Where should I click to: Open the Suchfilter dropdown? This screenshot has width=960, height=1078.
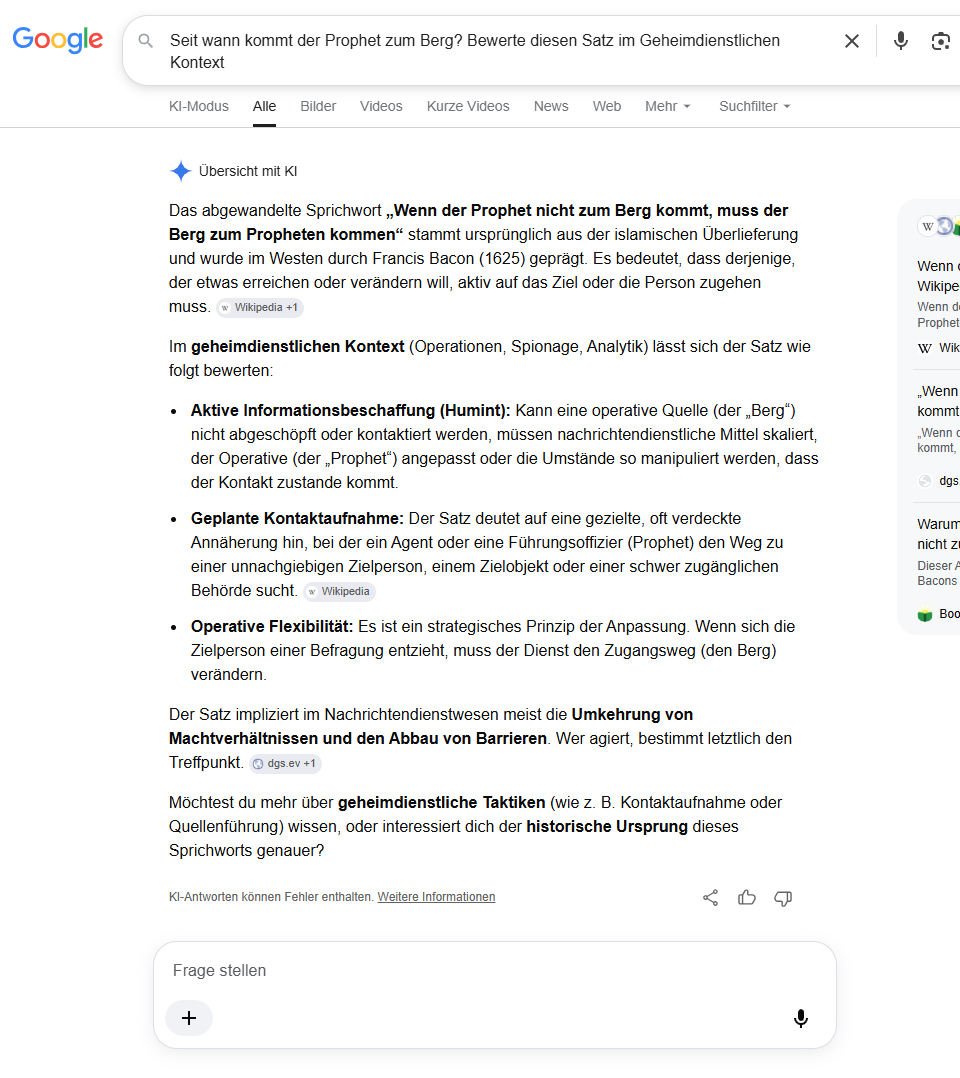[754, 107]
